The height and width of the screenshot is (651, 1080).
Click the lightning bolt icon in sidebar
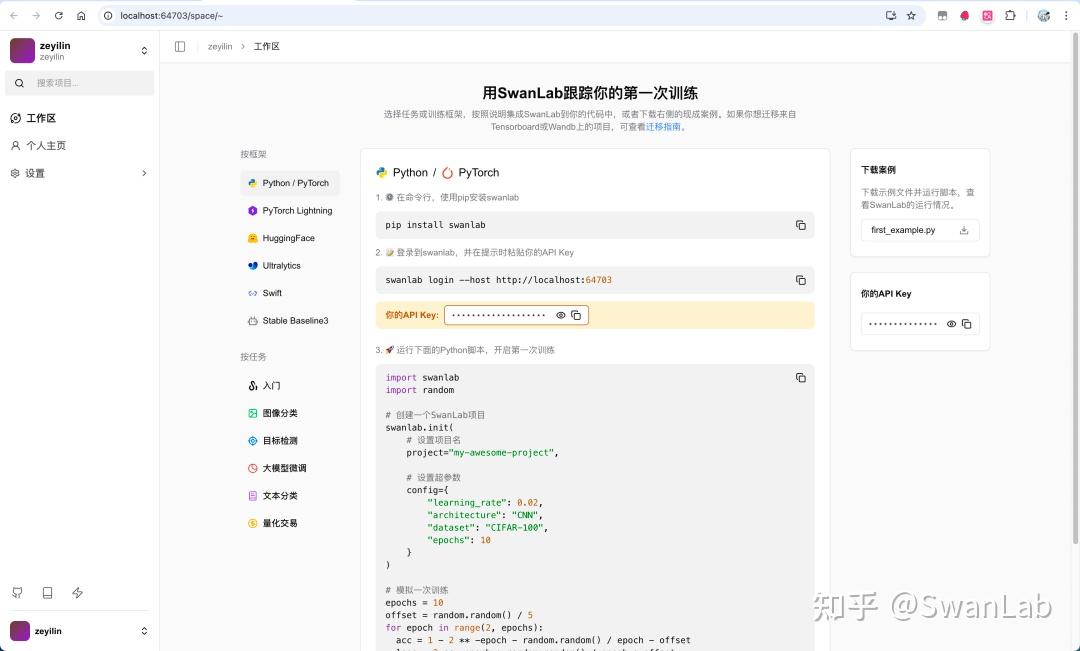[77, 592]
